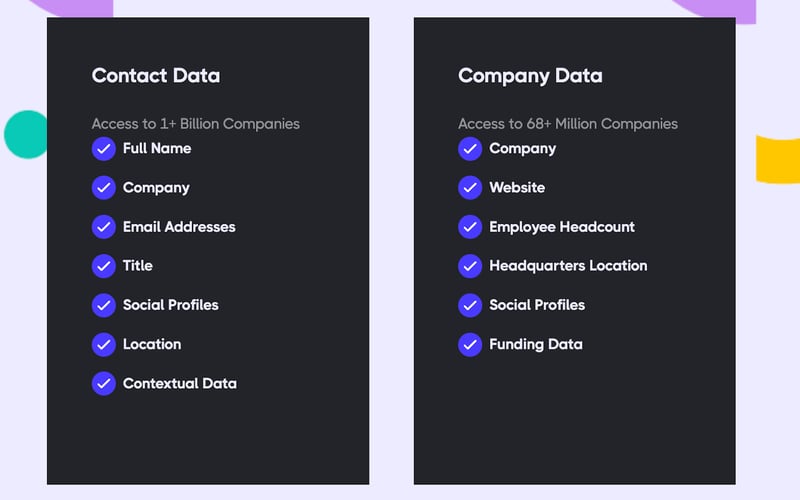Image resolution: width=800 pixels, height=500 pixels.
Task: Select the check icon beside Title
Action: 104,266
